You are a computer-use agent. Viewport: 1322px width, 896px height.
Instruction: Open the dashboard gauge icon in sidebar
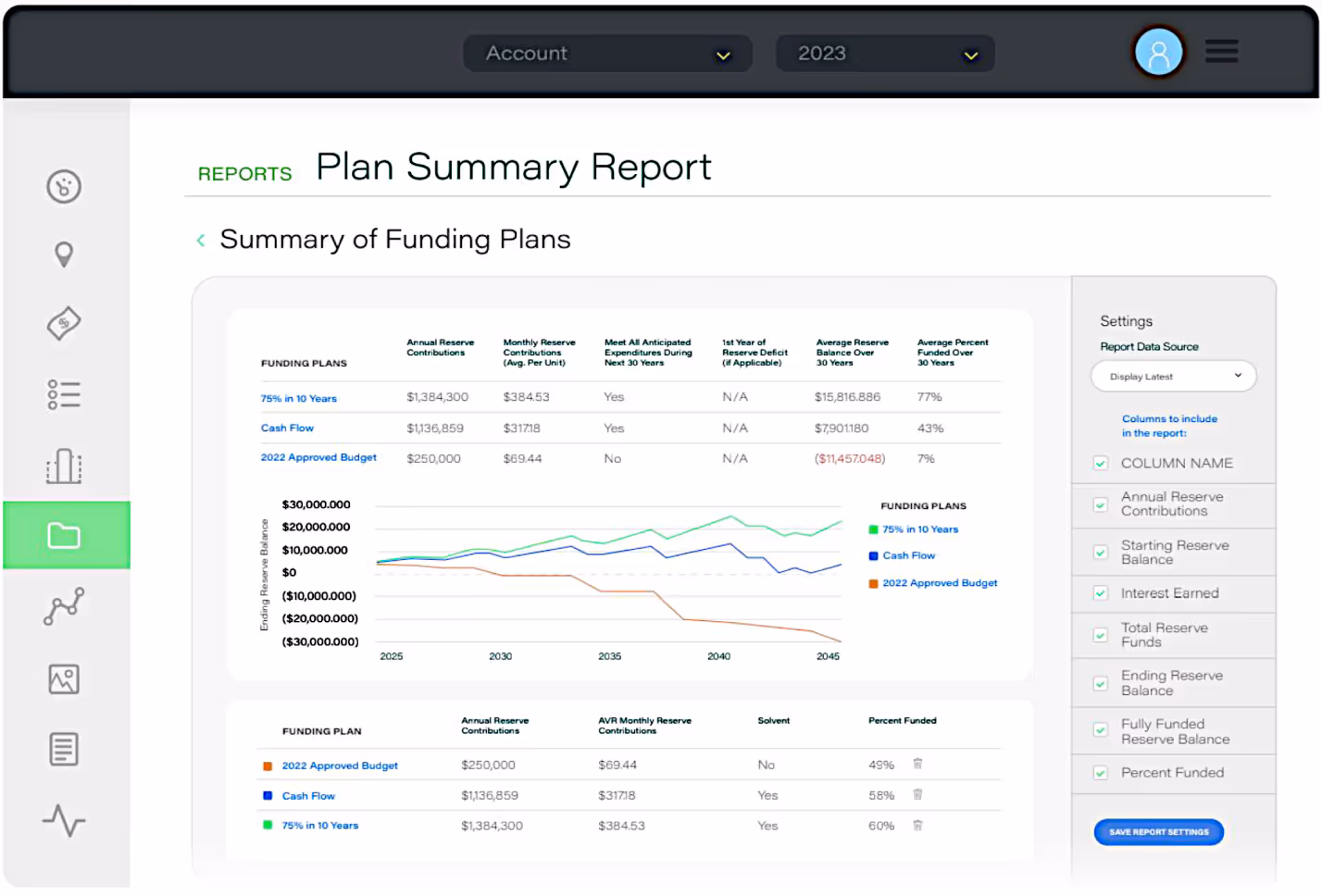click(64, 187)
